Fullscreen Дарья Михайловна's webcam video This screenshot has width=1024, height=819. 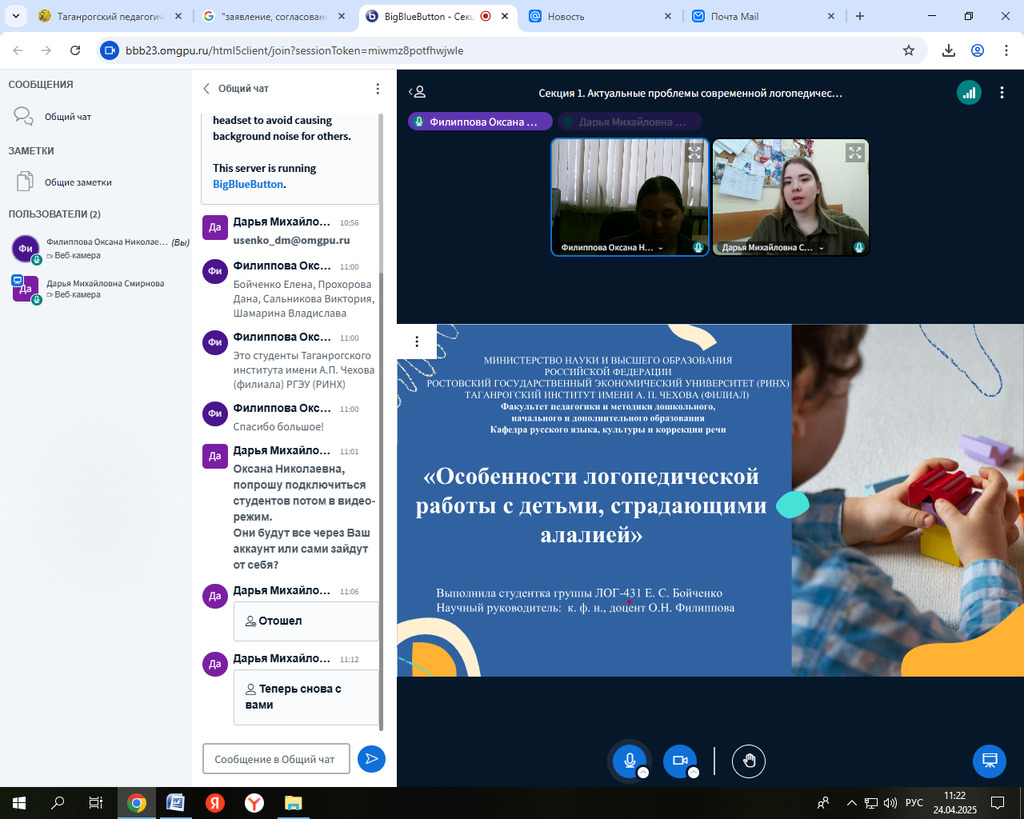click(x=854, y=153)
